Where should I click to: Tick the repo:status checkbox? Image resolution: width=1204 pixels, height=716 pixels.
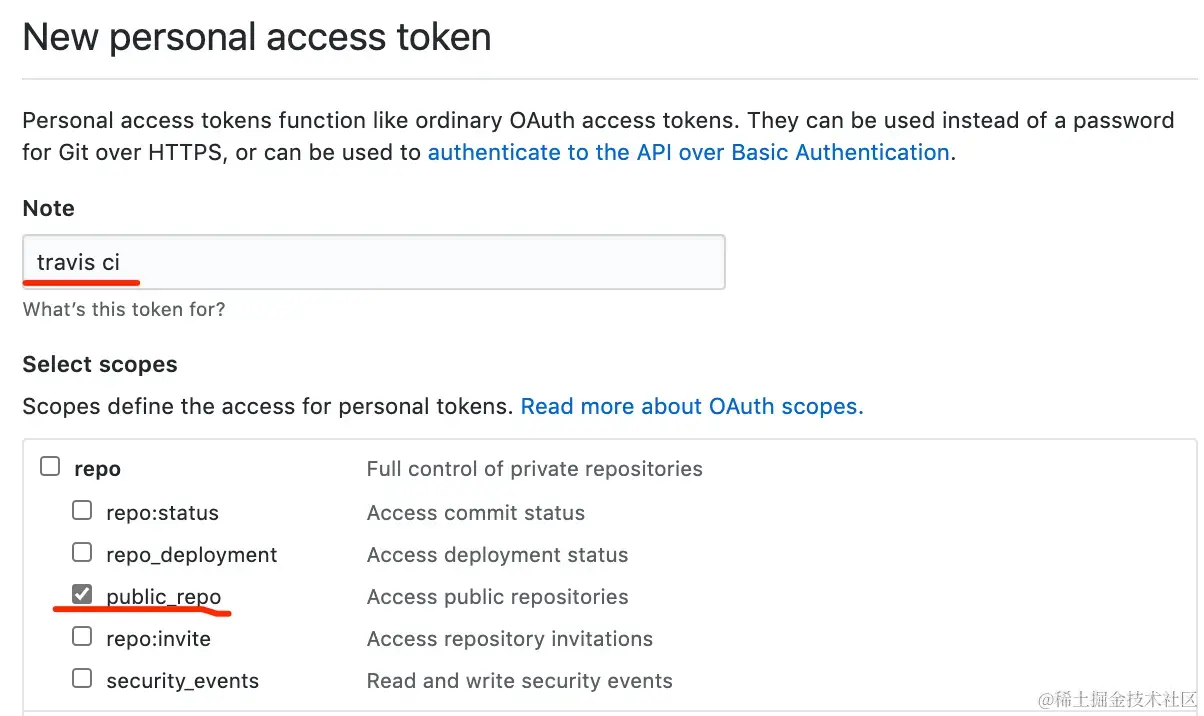[82, 511]
